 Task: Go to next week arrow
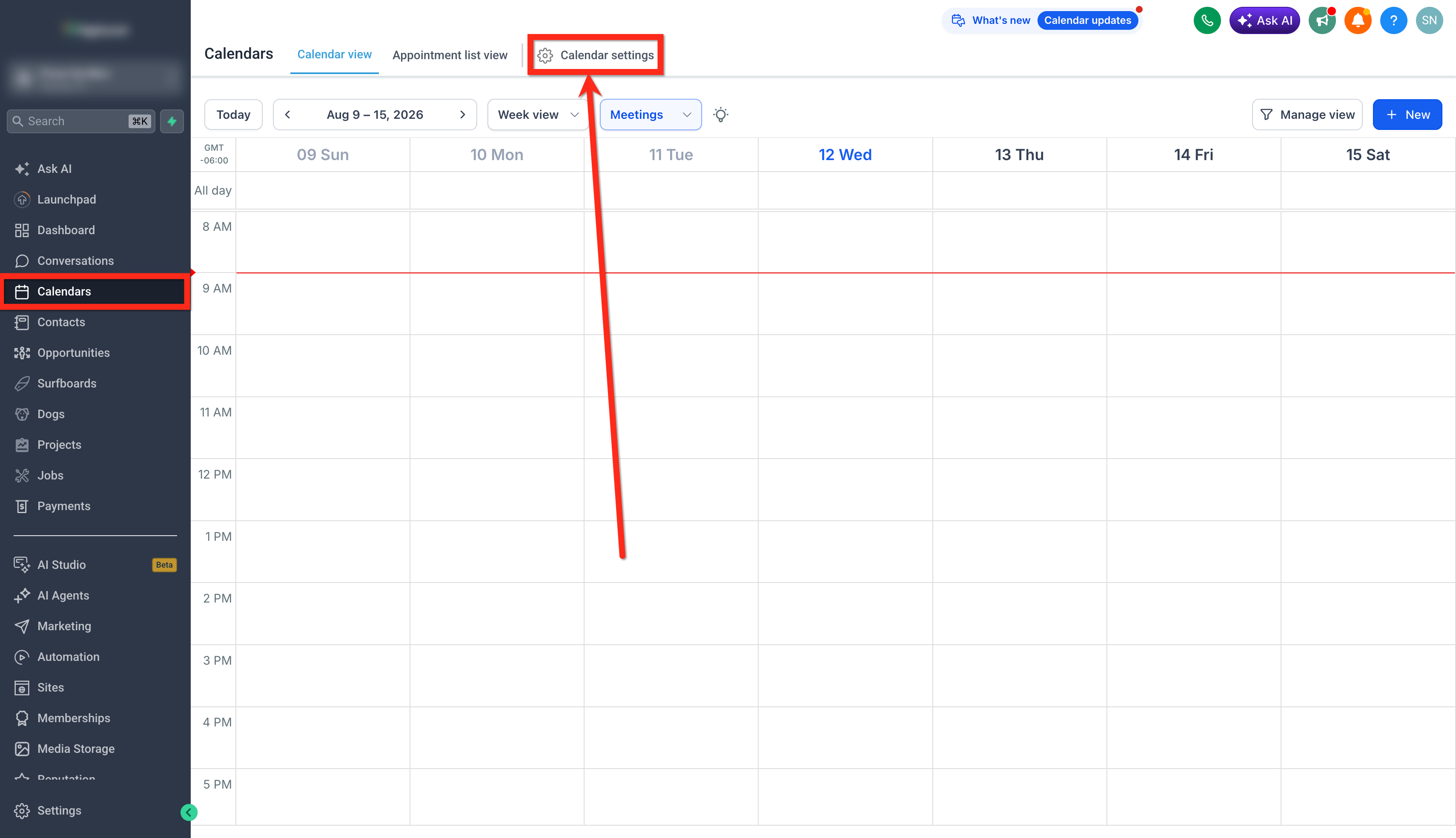tap(462, 115)
